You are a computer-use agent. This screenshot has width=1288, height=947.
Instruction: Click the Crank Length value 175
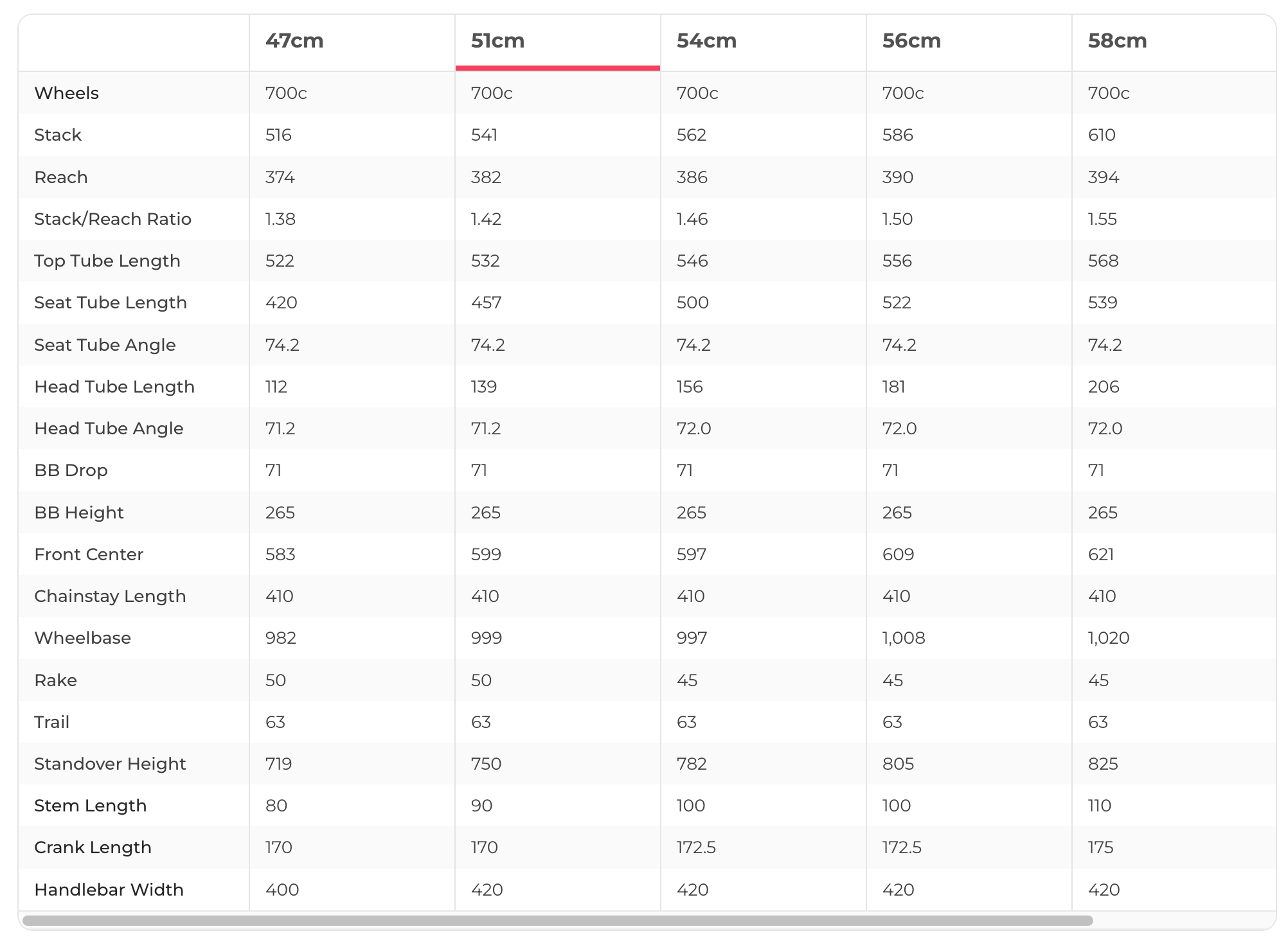pyautogui.click(x=1100, y=847)
